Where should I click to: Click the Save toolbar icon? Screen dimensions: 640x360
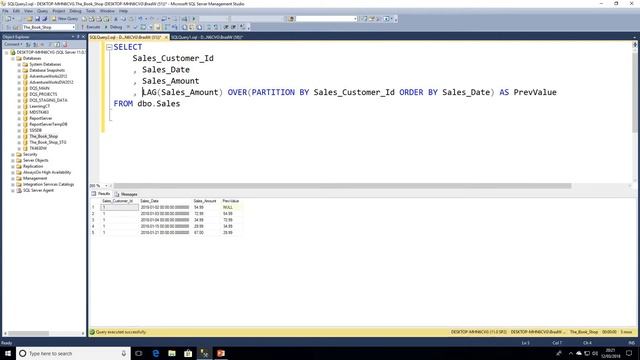click(38, 19)
